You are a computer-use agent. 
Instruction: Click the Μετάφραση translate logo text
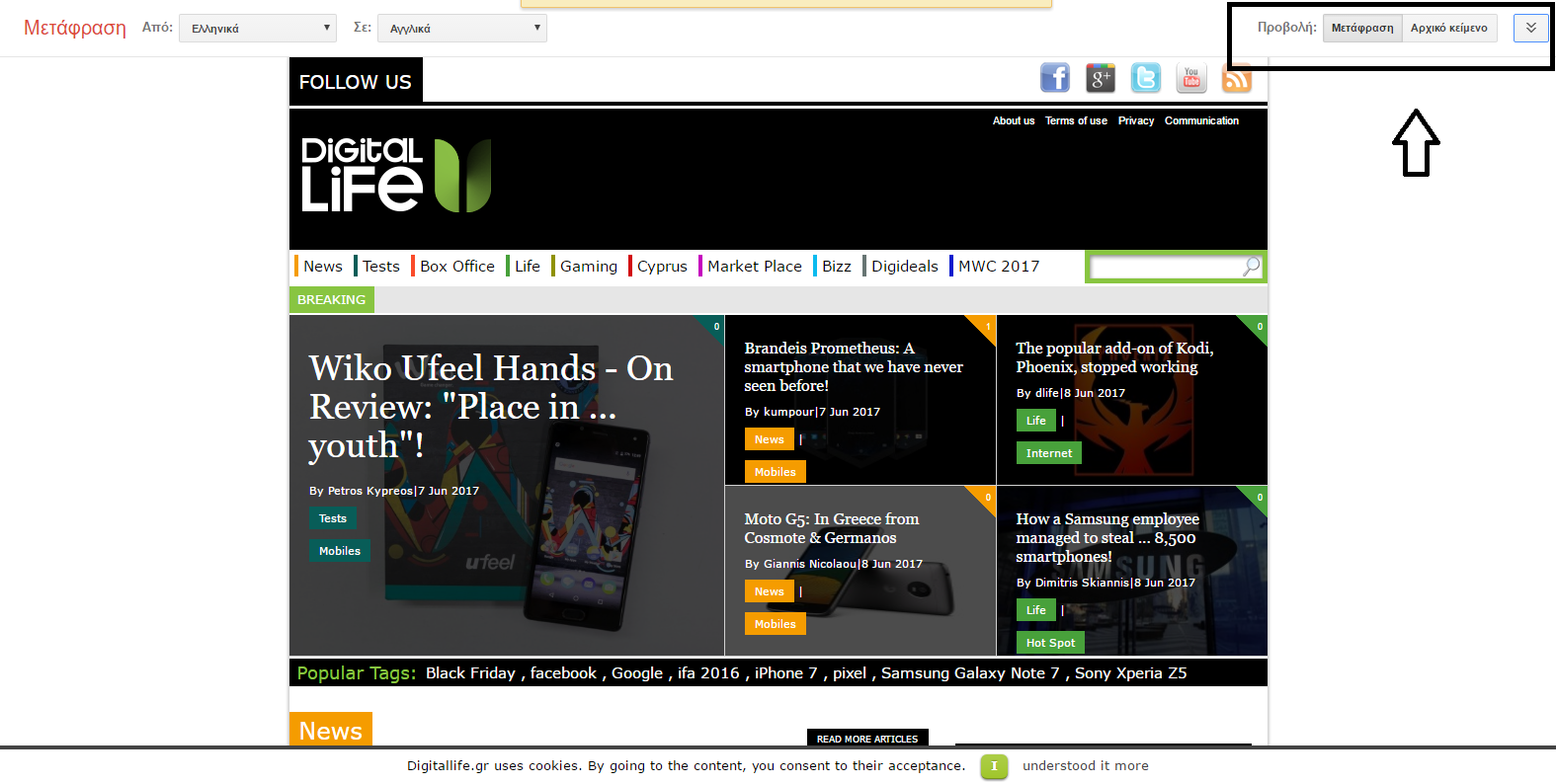[x=75, y=28]
